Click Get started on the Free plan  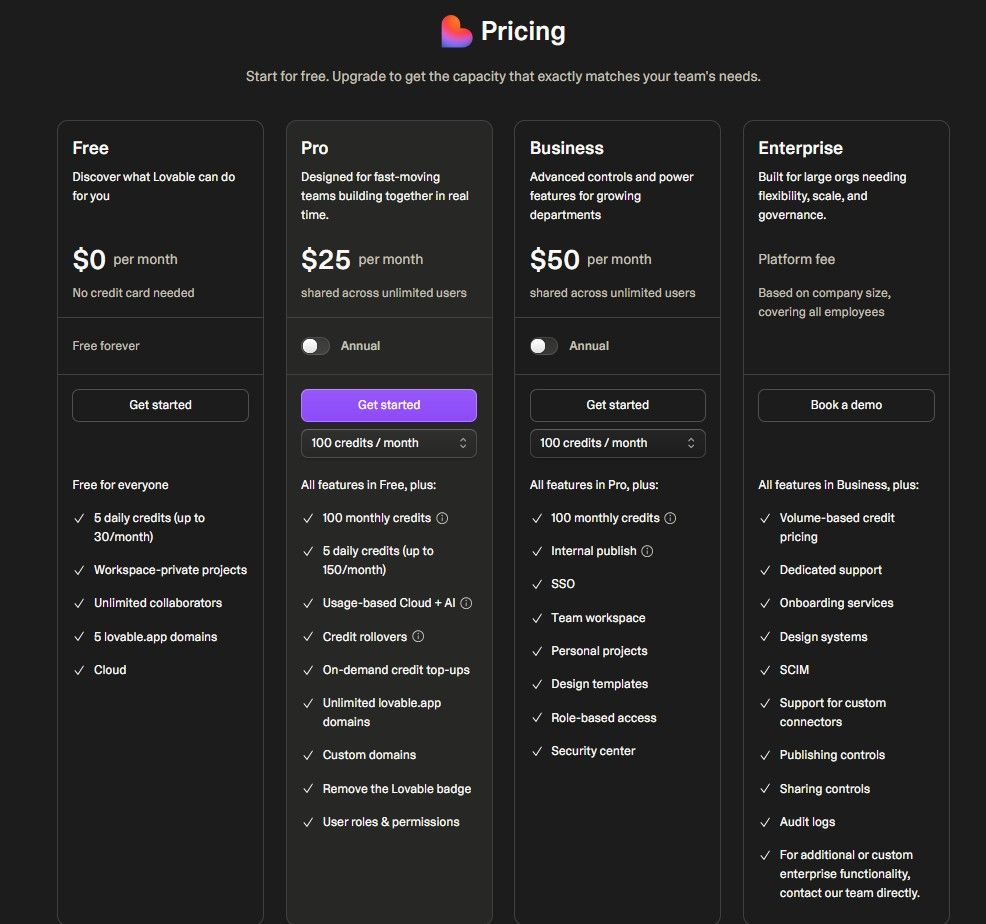[x=160, y=406]
